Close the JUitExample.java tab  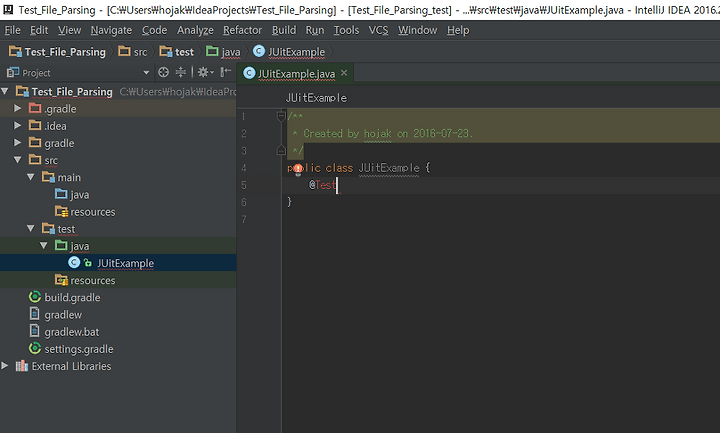(x=344, y=73)
